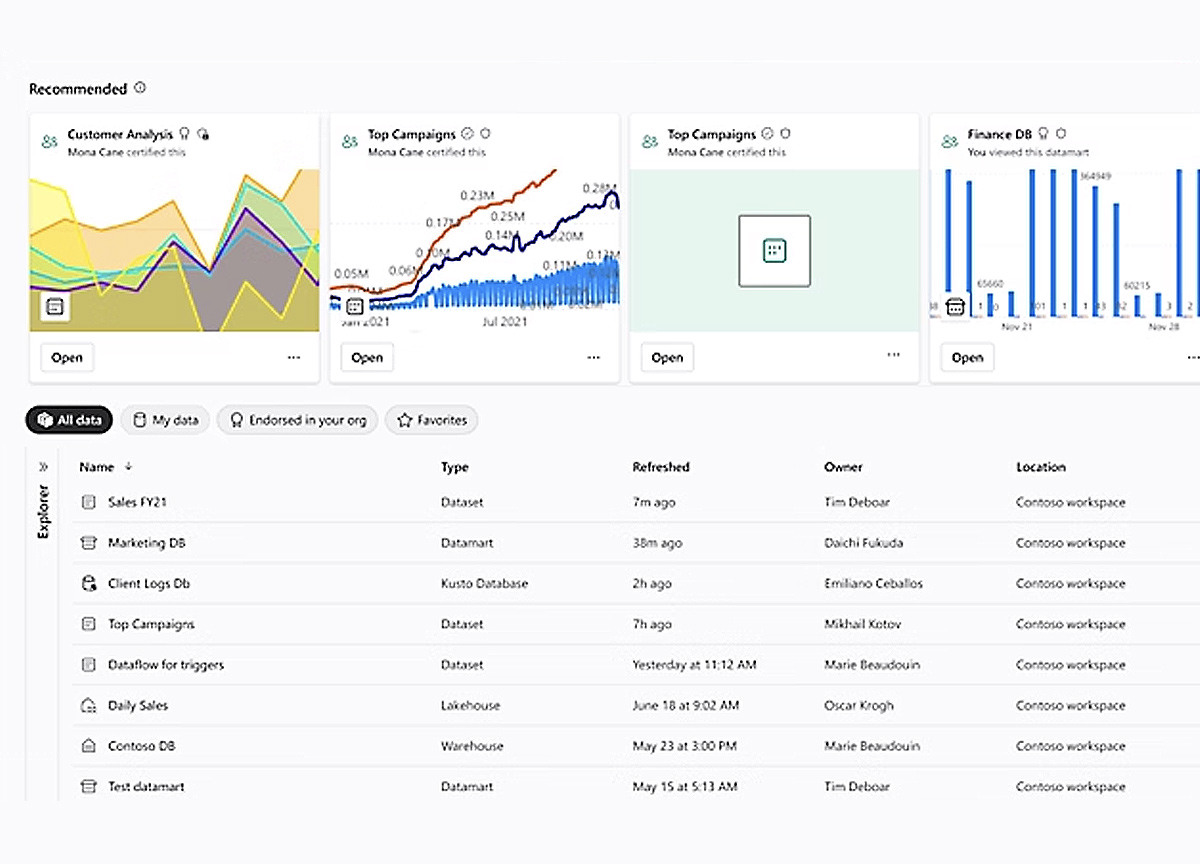The image size is (1200, 864).
Task: Click the dataset icon in the Top Campaigns table row
Action: coord(88,624)
